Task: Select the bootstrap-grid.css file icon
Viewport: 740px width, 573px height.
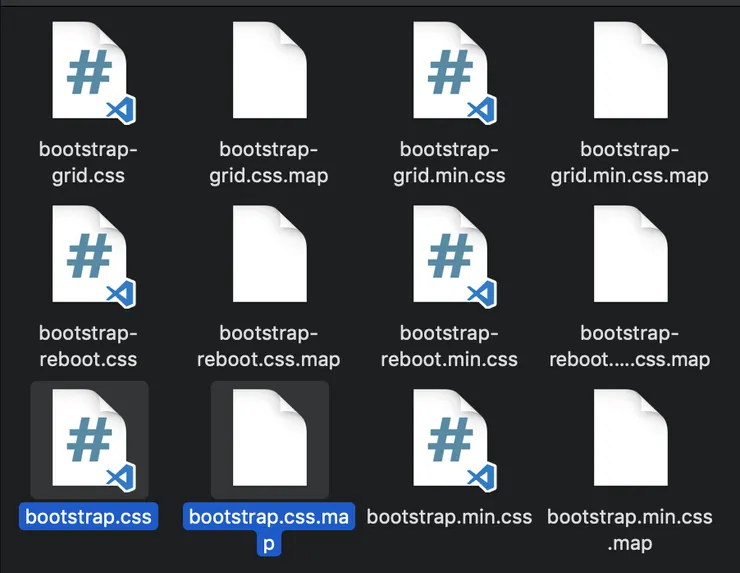Action: click(93, 72)
